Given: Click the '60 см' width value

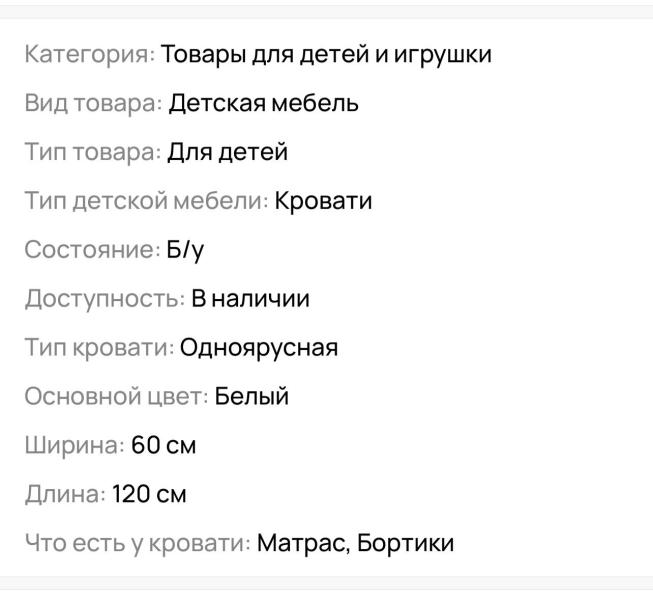Looking at the screenshot, I should coord(164,446).
